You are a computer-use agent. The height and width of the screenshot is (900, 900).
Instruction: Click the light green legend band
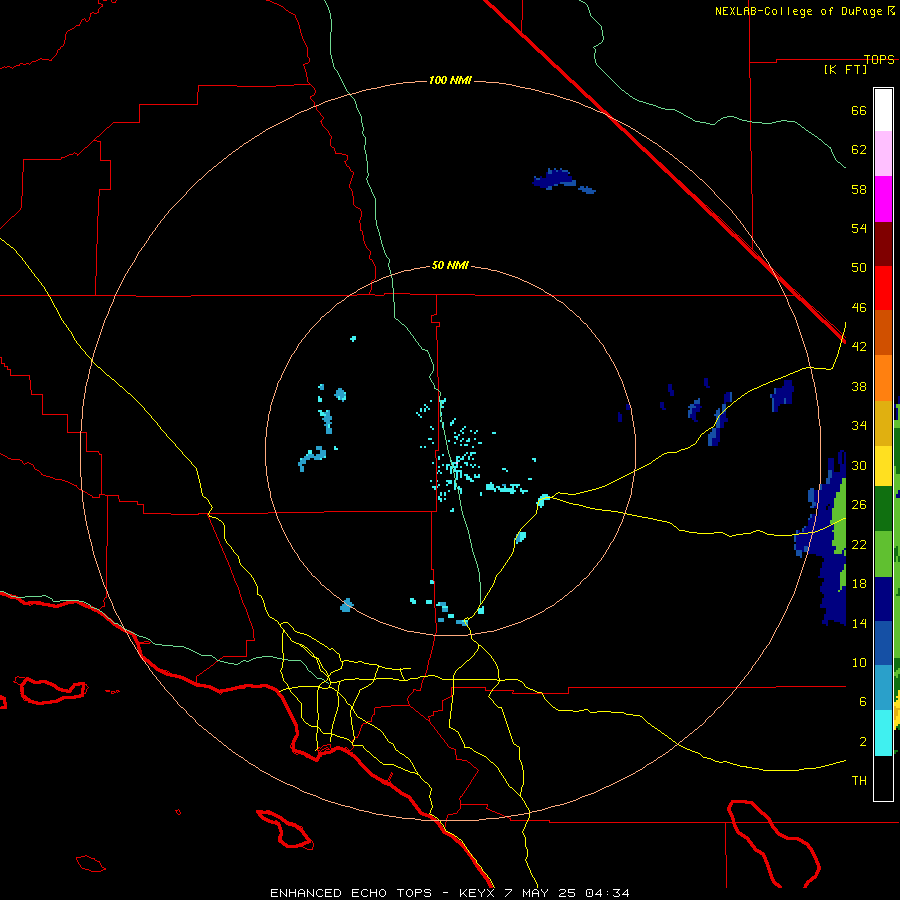[883, 554]
